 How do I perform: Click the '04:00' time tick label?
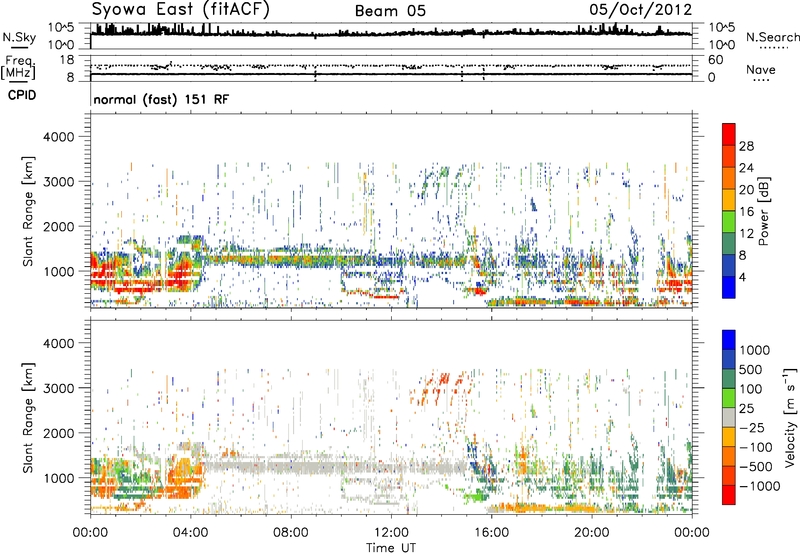point(190,533)
